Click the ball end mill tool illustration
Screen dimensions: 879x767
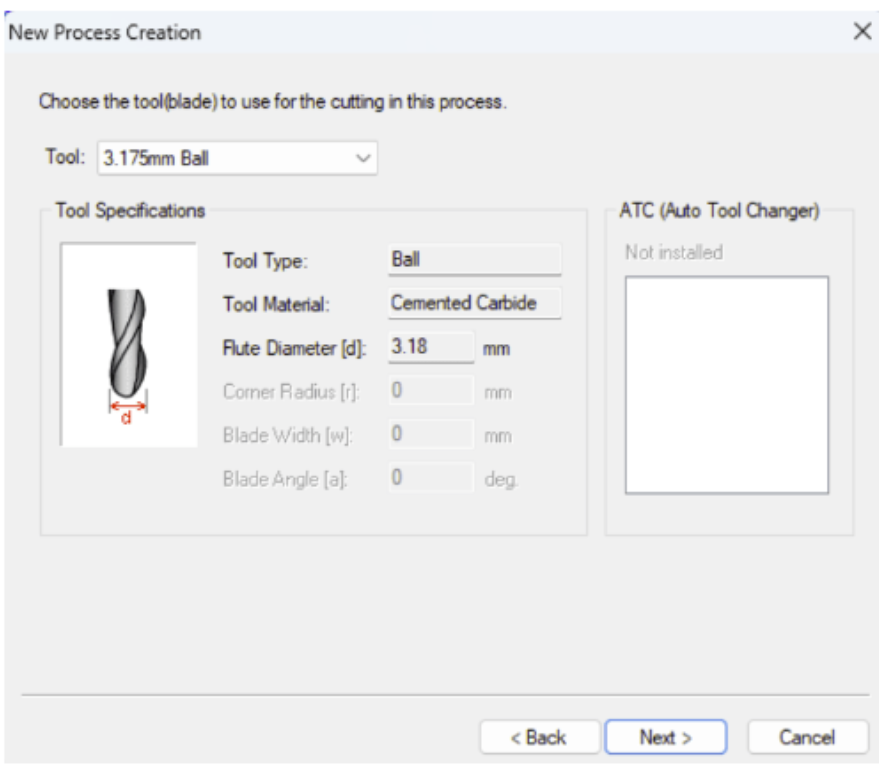click(x=128, y=343)
